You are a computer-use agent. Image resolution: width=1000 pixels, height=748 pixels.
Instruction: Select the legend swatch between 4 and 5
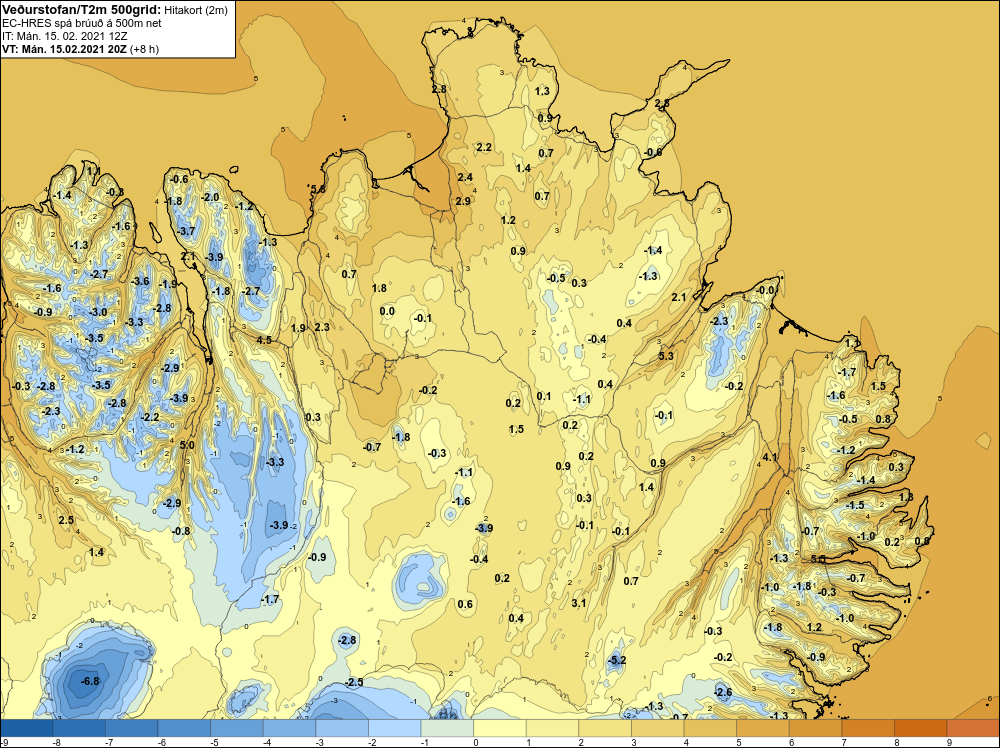[x=710, y=728]
